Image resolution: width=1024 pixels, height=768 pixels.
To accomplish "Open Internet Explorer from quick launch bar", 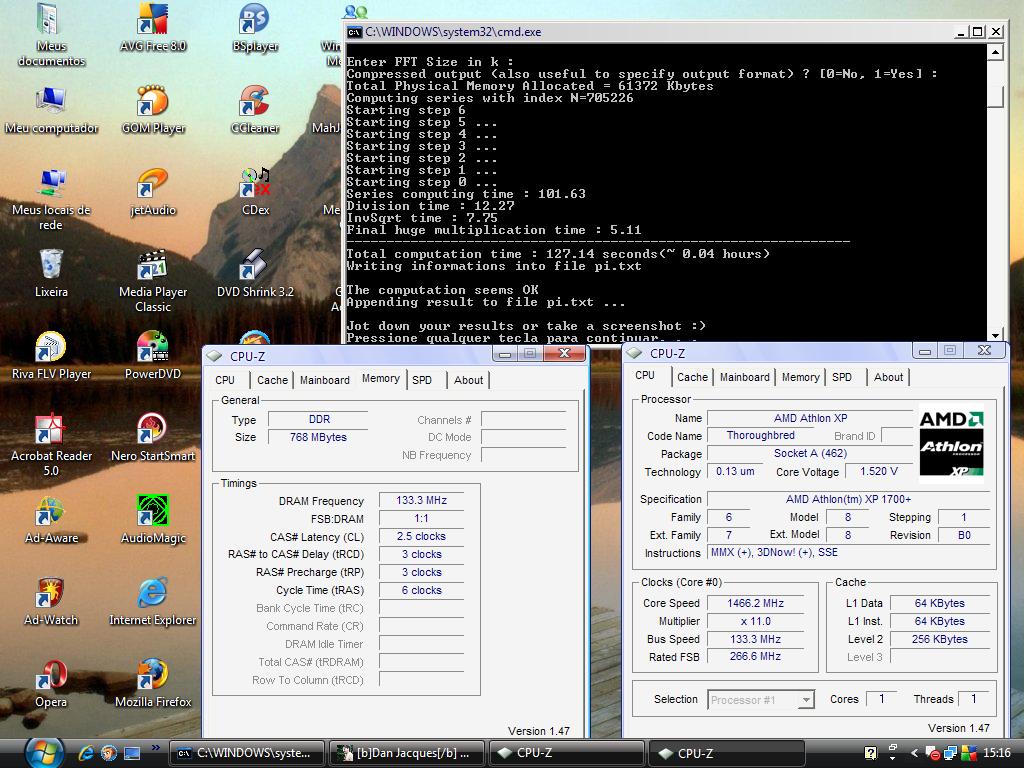I will point(86,753).
